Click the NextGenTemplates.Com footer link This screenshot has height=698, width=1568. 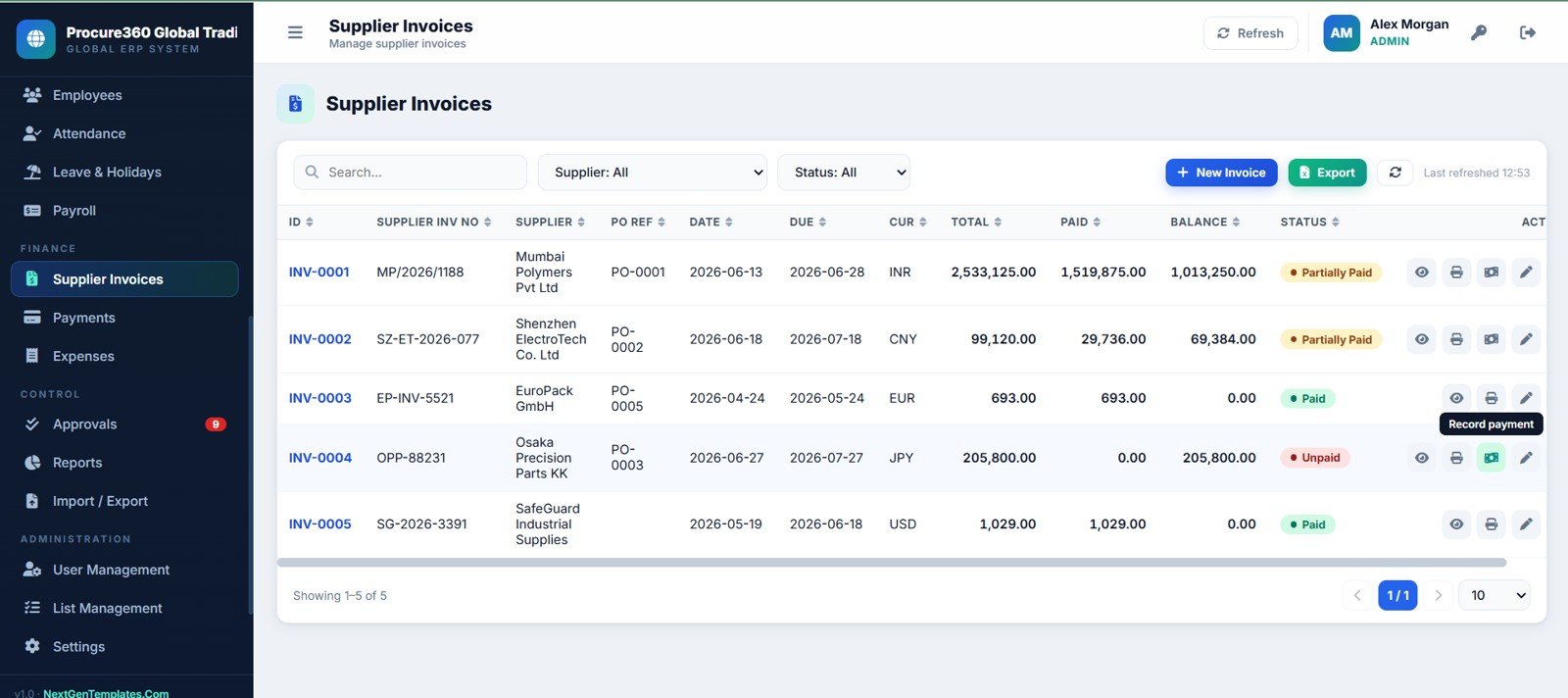pos(106,693)
